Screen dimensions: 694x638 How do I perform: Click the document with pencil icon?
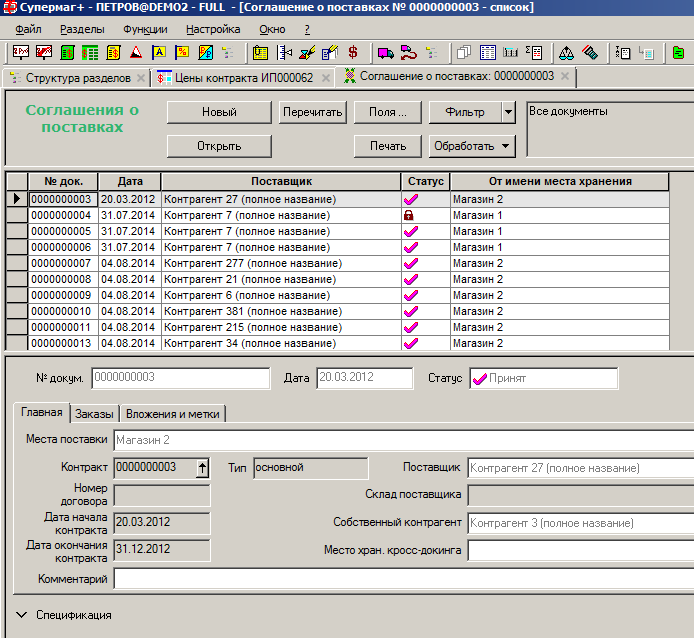[x=330, y=53]
